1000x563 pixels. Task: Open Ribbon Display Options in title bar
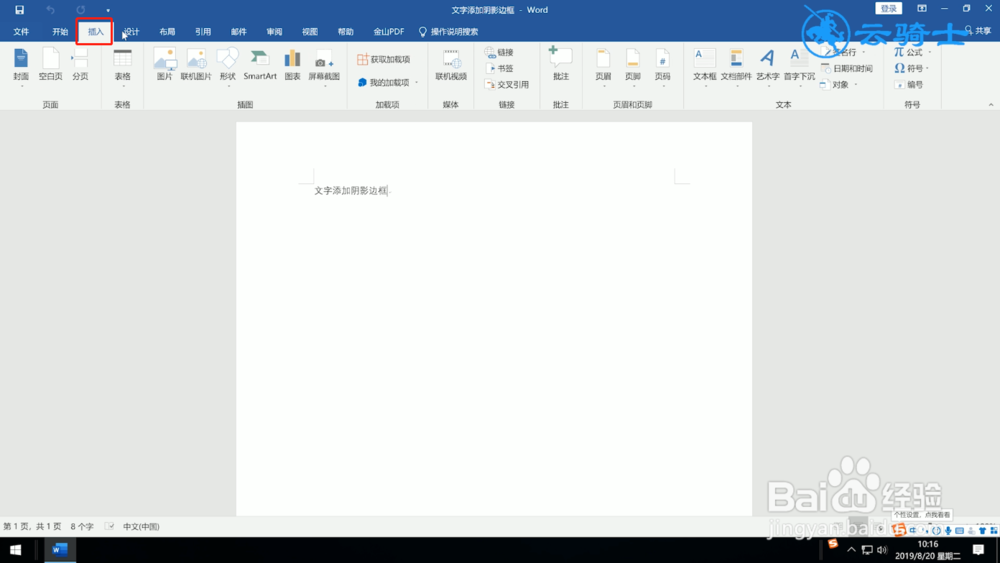(922, 8)
